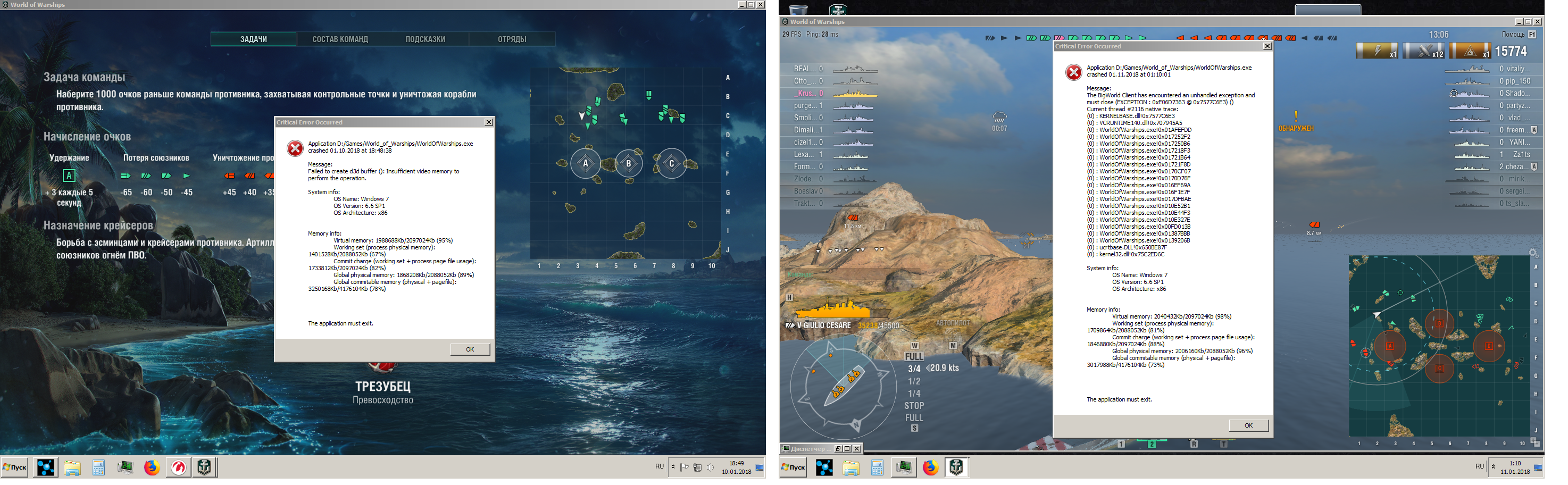The height and width of the screenshot is (485, 1568).
Task: Open Action Center flag icon in left tray
Action: tap(684, 467)
